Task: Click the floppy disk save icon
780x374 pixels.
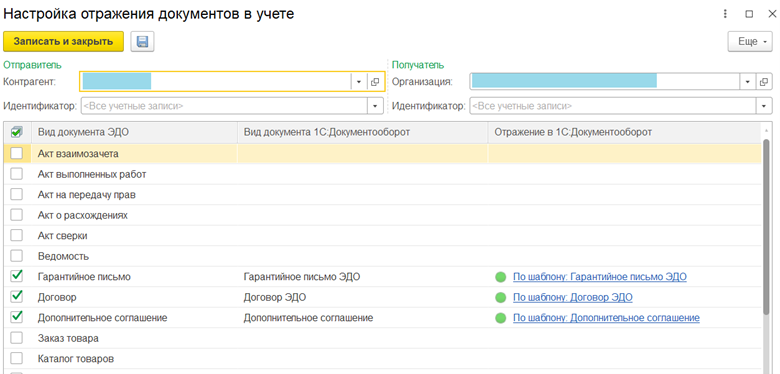Action: click(x=142, y=42)
